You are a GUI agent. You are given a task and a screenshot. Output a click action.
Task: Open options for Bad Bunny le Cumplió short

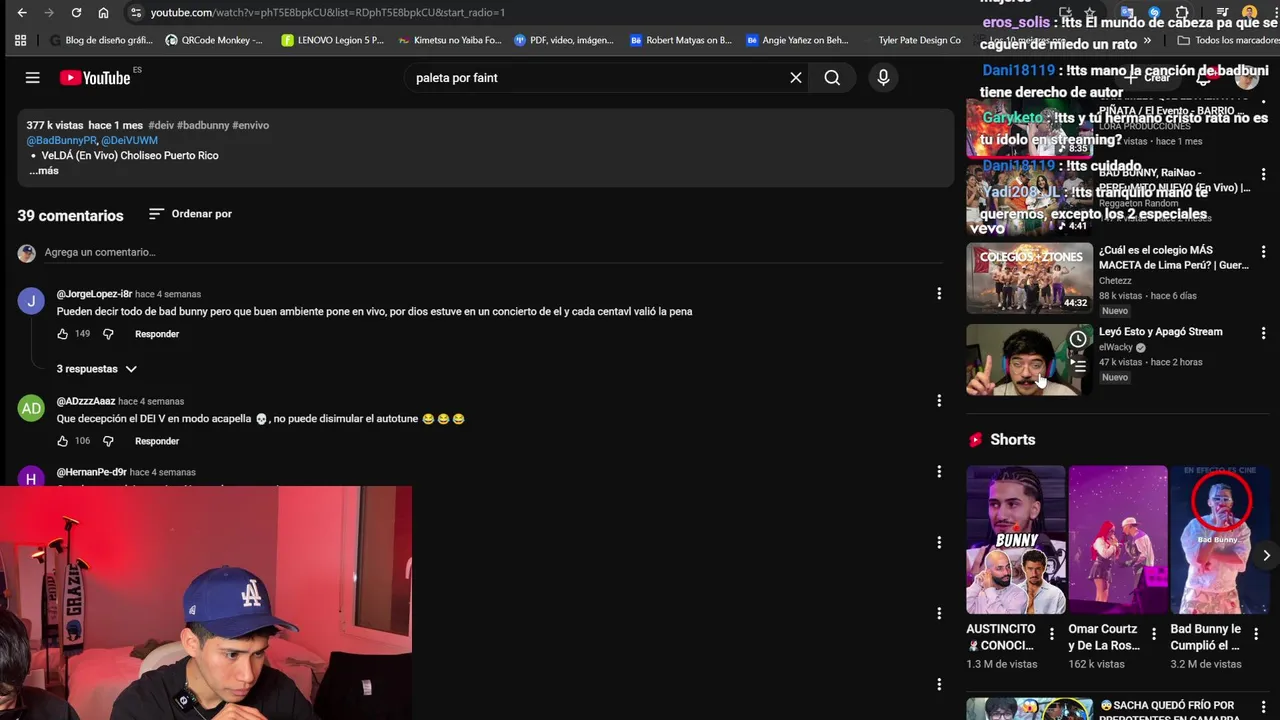pos(1256,634)
